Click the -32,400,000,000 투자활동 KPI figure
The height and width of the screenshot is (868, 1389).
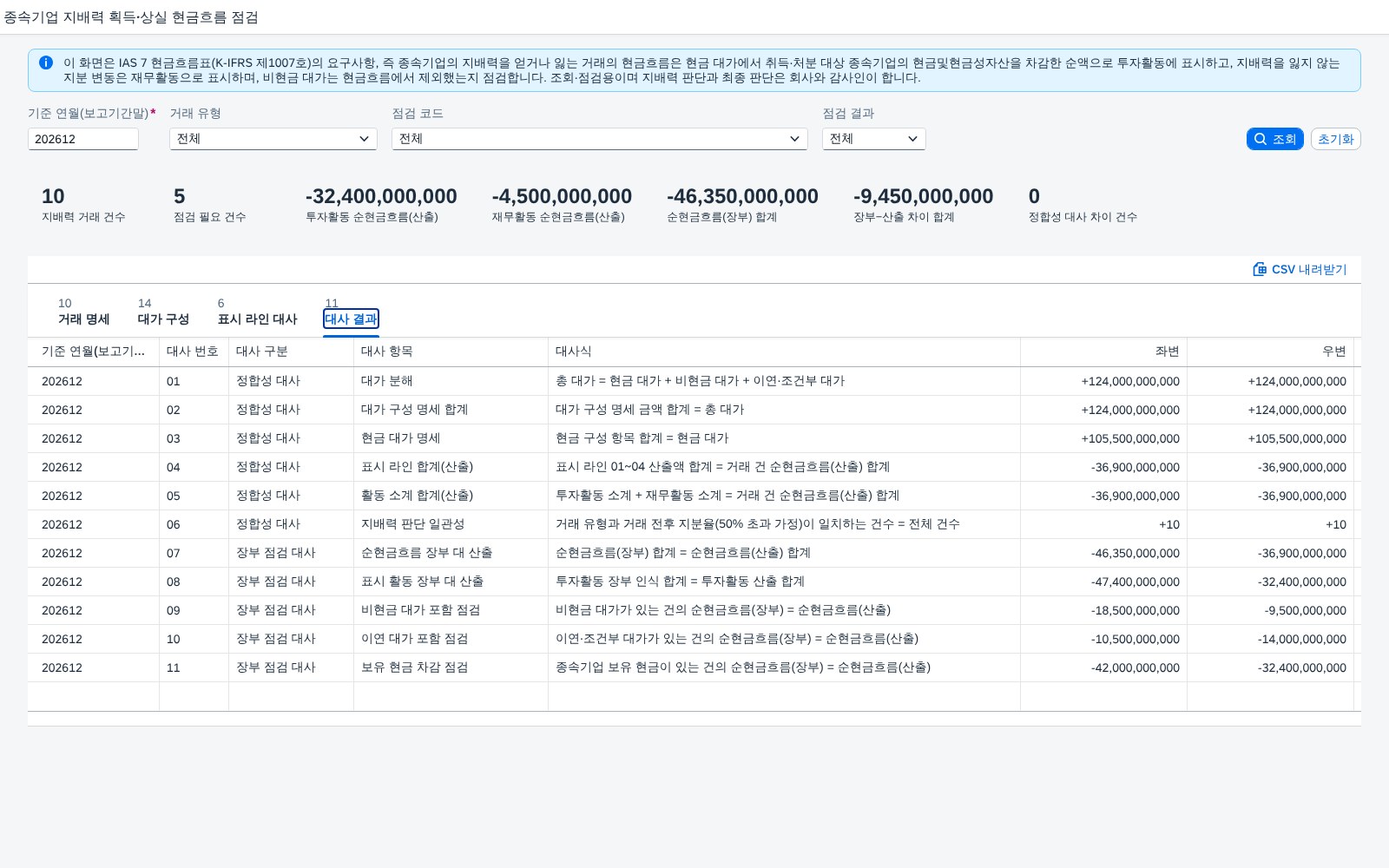pyautogui.click(x=381, y=197)
